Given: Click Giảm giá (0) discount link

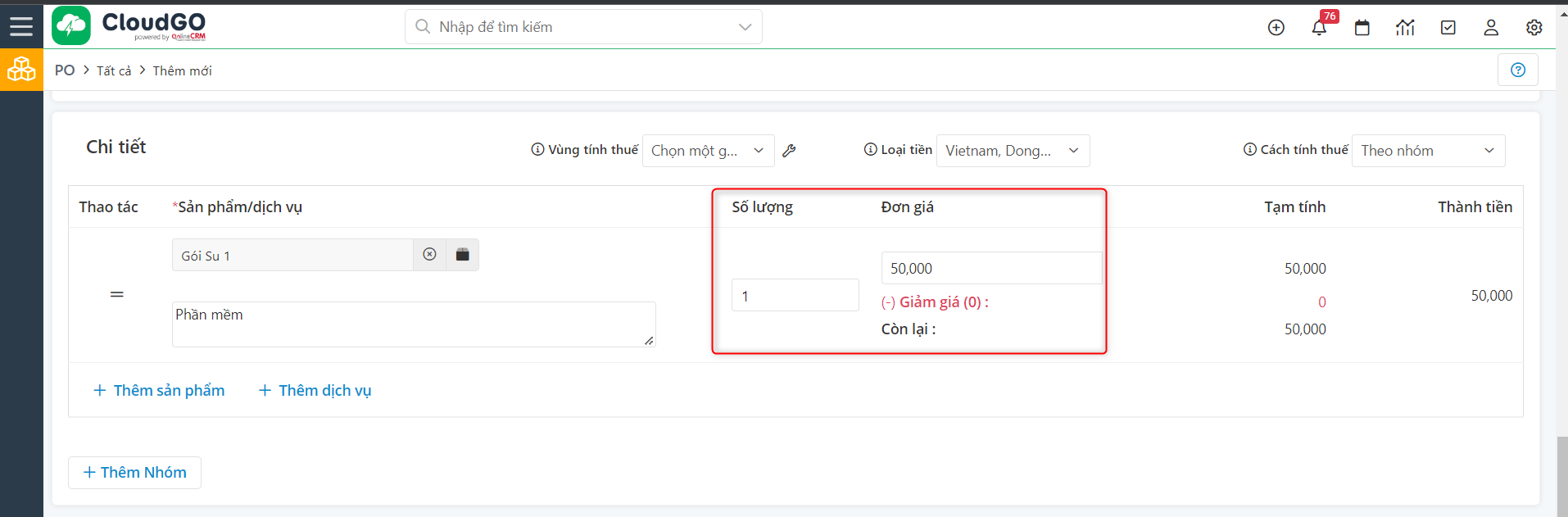Looking at the screenshot, I should pyautogui.click(x=935, y=302).
